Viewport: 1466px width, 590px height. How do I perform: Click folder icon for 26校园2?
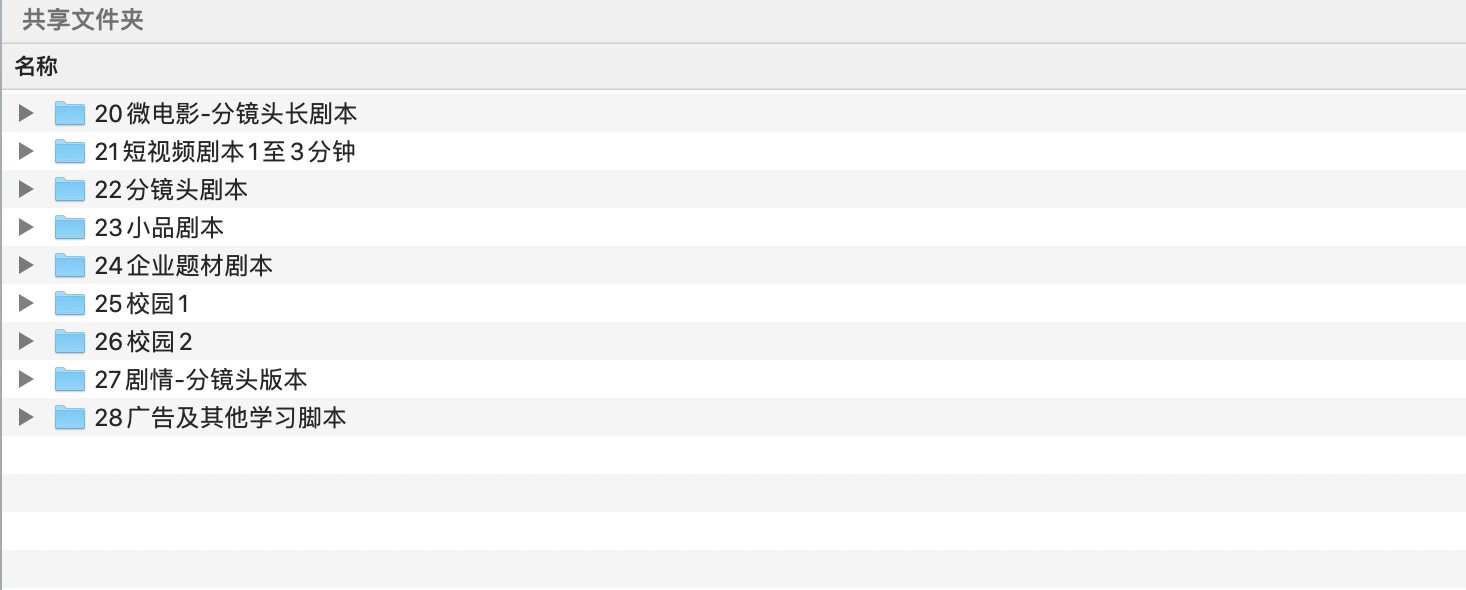[70, 342]
